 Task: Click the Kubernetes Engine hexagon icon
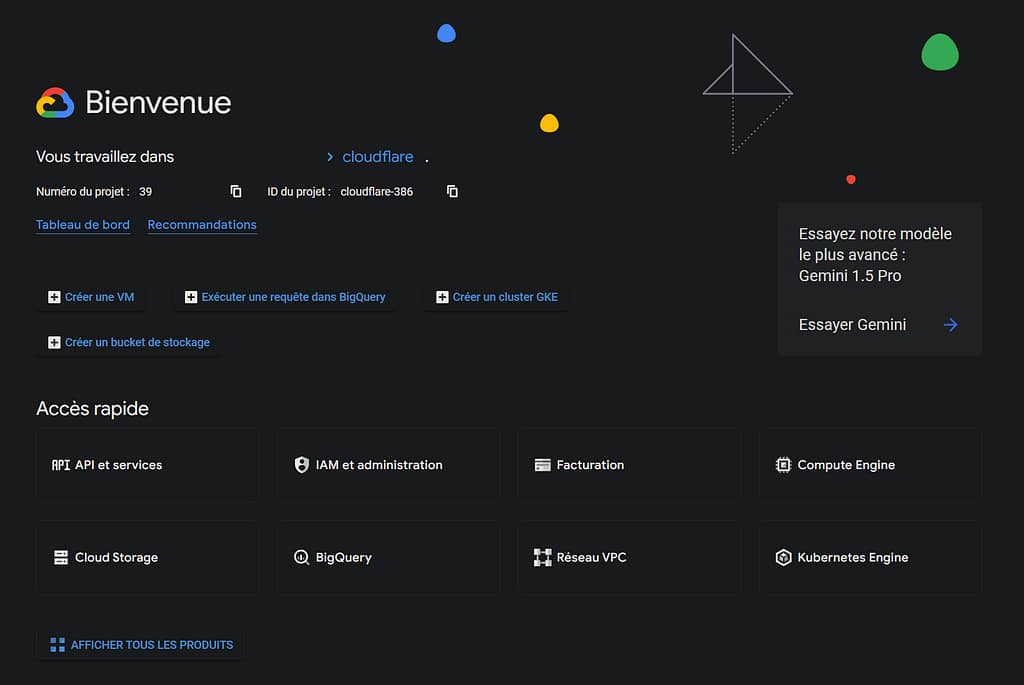[x=784, y=558]
